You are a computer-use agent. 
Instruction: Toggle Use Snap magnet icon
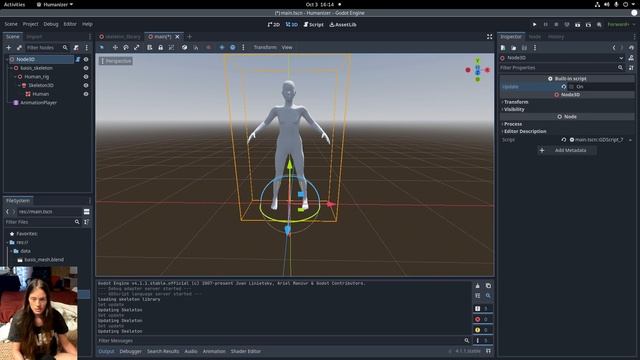tap(196, 47)
